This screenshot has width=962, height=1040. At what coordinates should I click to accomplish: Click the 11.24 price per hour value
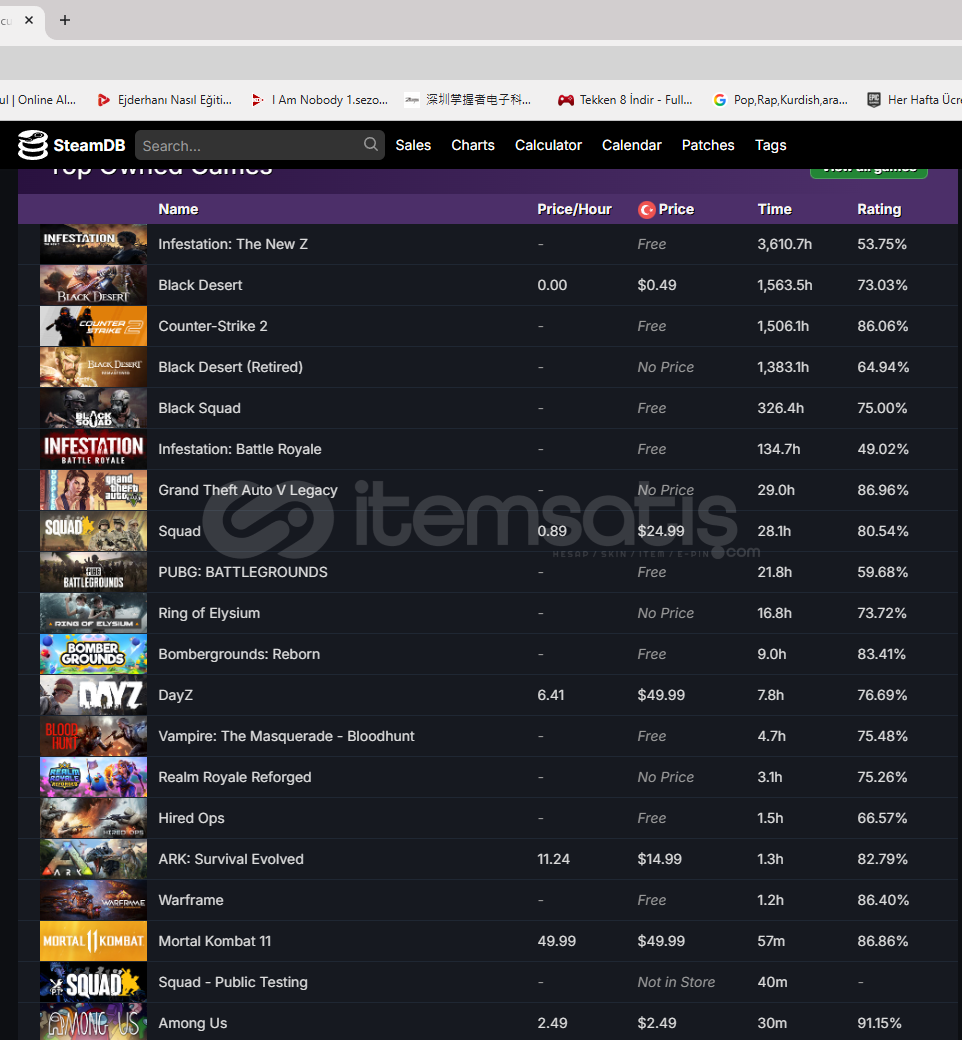pos(553,859)
